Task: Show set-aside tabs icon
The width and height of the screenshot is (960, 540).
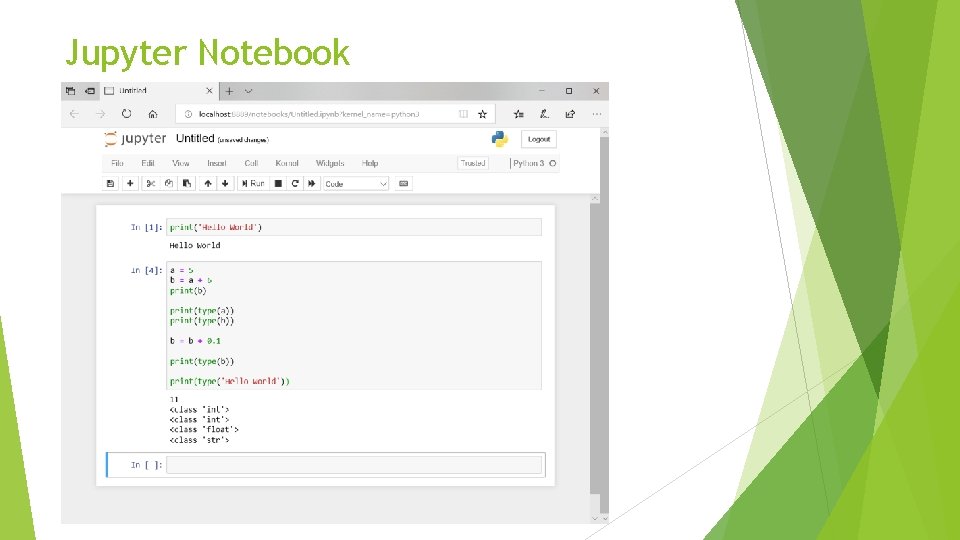Action: (x=70, y=91)
